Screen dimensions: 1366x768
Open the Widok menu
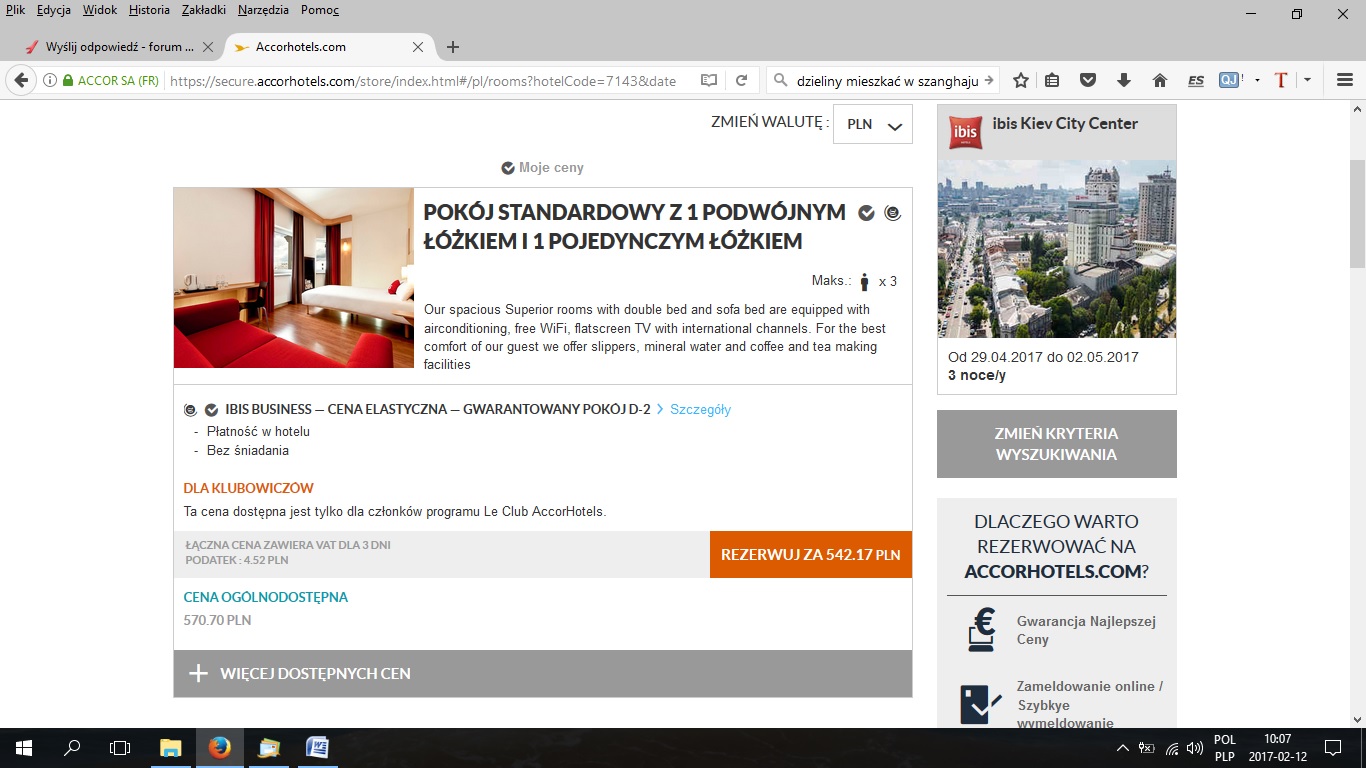pyautogui.click(x=100, y=10)
